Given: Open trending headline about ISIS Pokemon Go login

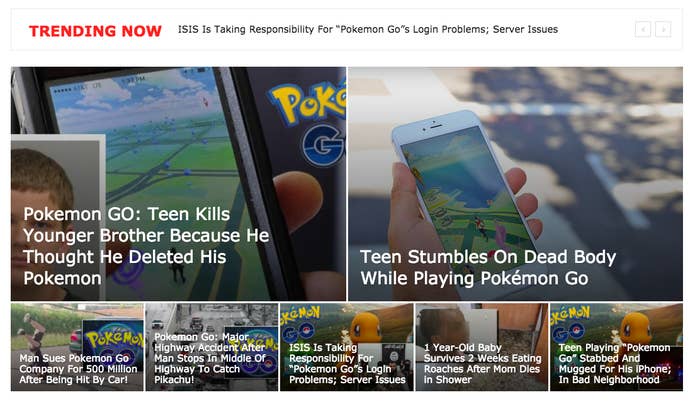Looking at the screenshot, I should pos(368,29).
